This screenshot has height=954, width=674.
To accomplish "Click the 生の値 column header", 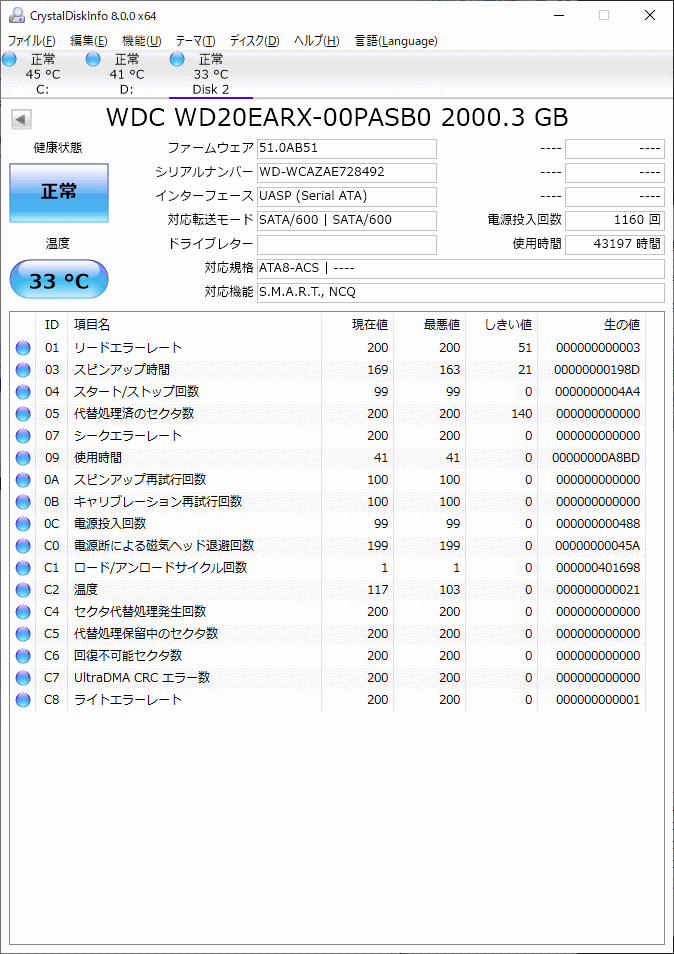I will (620, 325).
